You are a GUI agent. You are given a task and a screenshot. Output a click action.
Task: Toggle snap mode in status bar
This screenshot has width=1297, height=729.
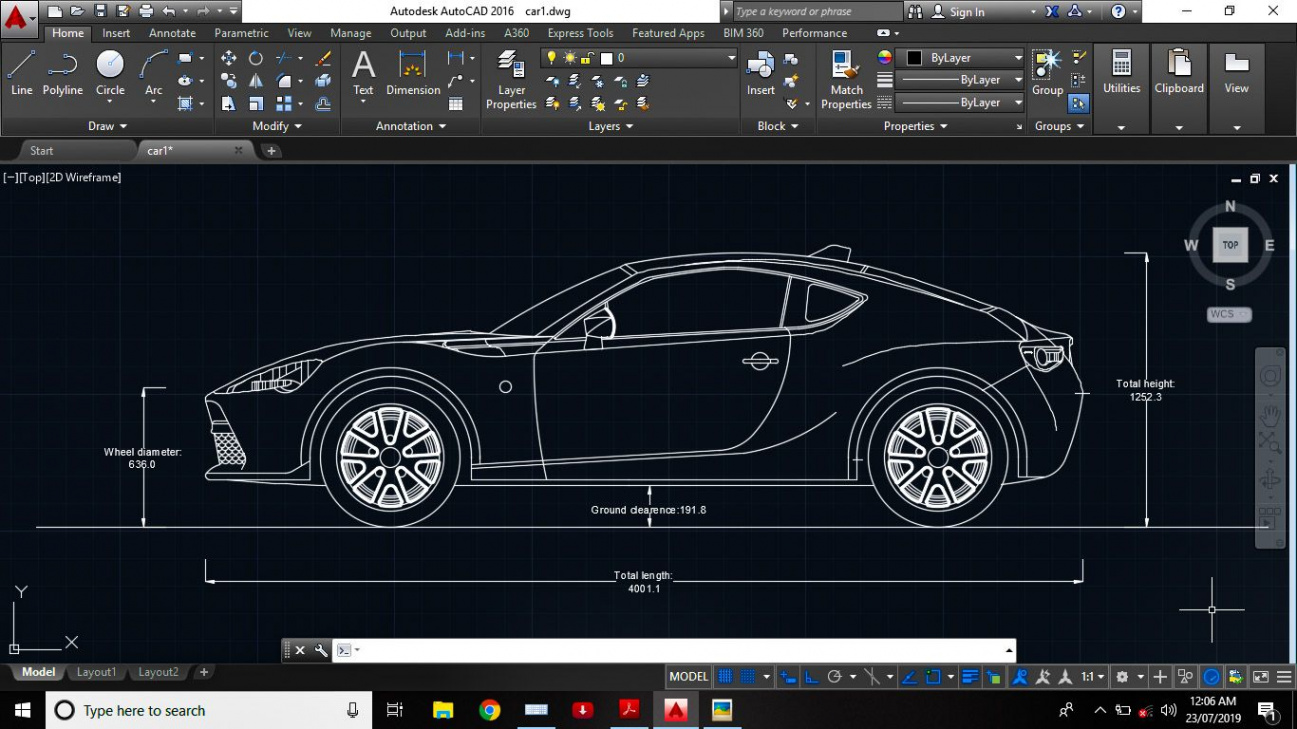click(x=747, y=677)
